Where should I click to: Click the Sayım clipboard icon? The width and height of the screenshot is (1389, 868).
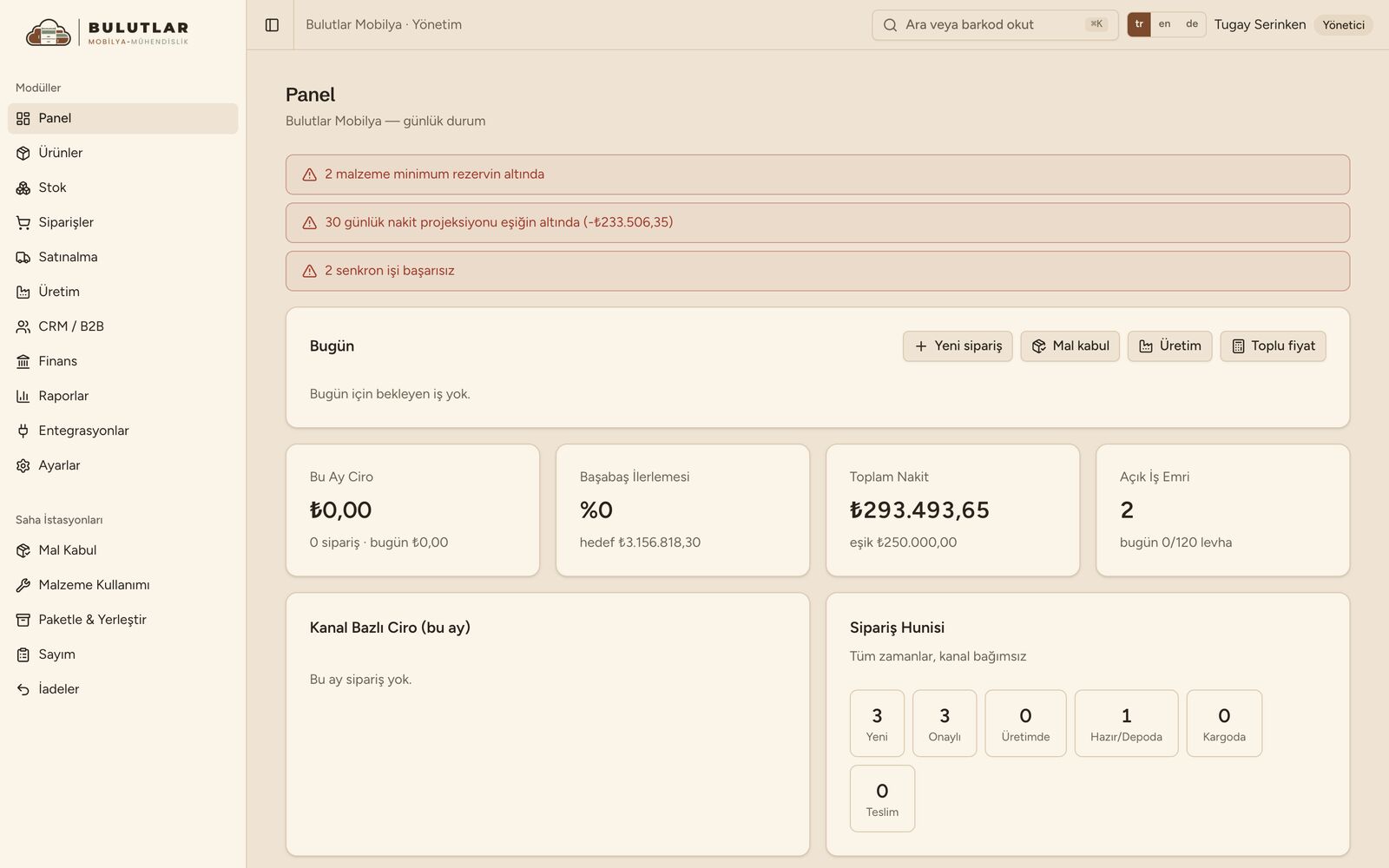coord(23,654)
